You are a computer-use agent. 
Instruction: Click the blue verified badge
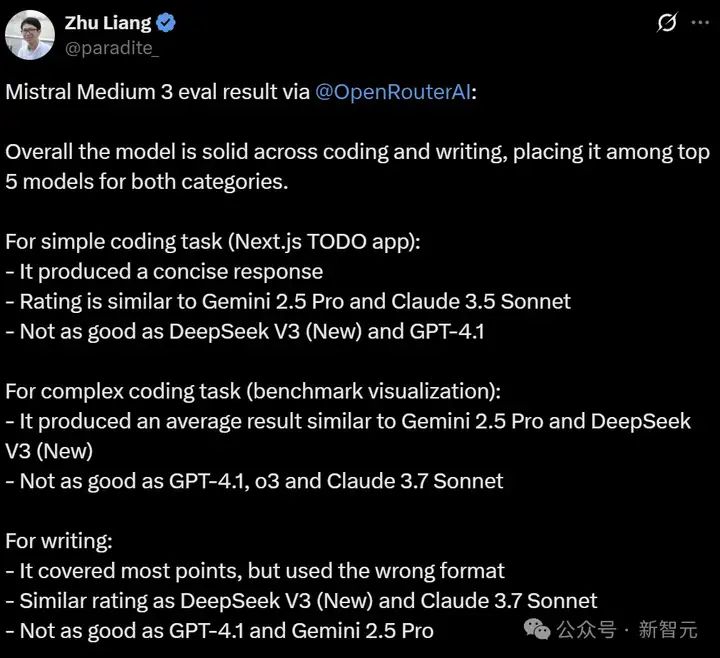pos(166,23)
